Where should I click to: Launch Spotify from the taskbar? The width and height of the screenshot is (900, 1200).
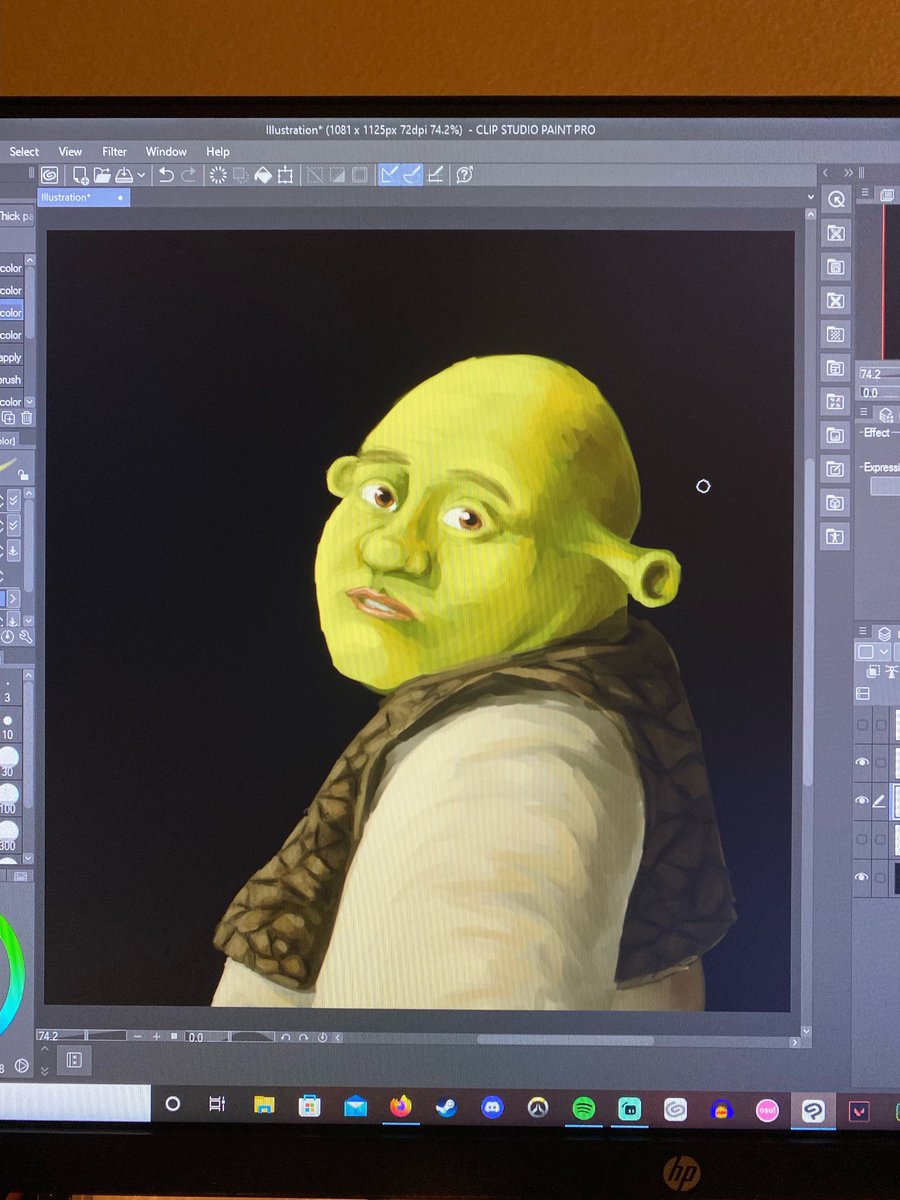pyautogui.click(x=585, y=1107)
